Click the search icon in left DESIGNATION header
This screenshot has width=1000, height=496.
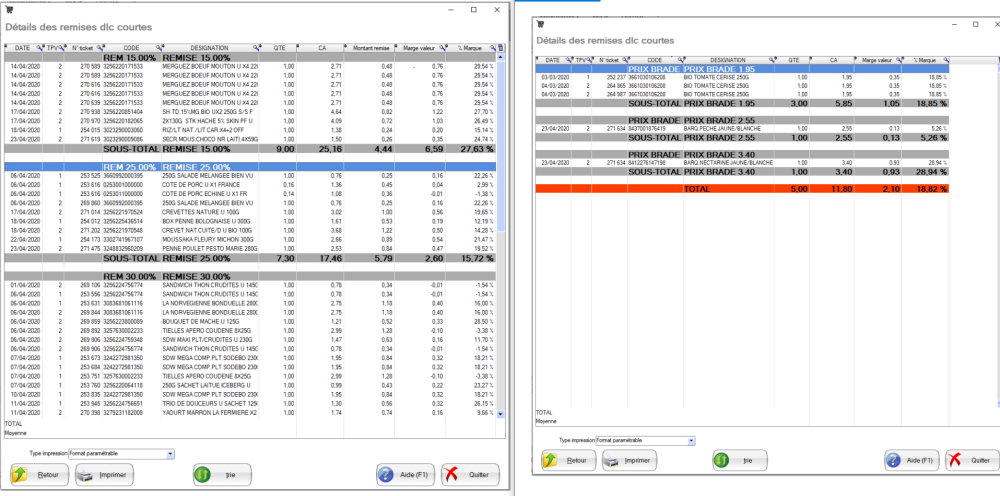(257, 47)
